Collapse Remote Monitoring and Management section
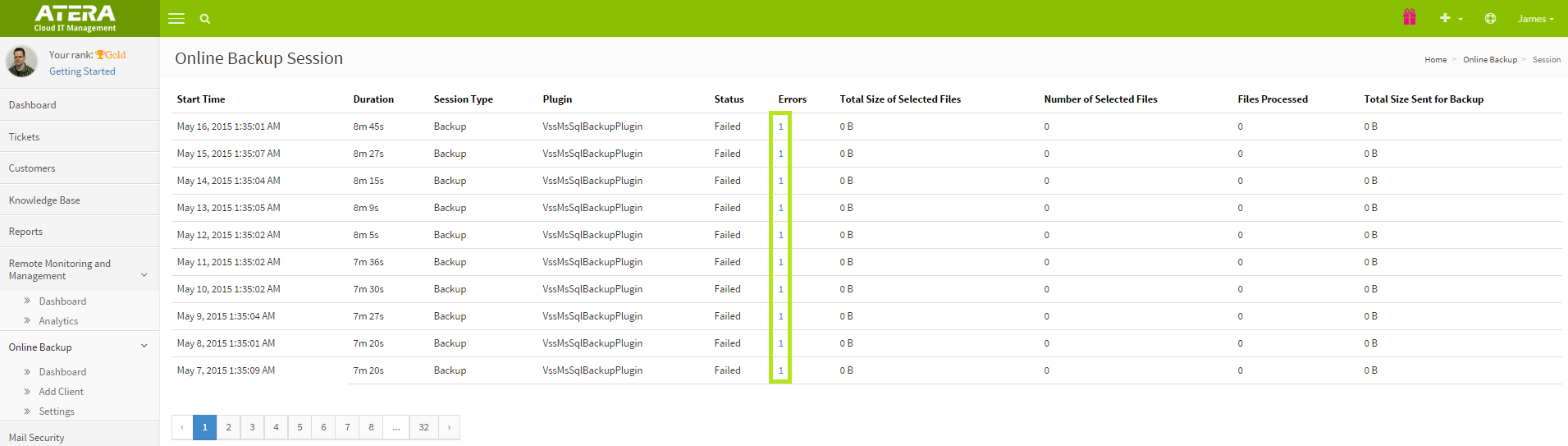1568x446 pixels. [144, 275]
